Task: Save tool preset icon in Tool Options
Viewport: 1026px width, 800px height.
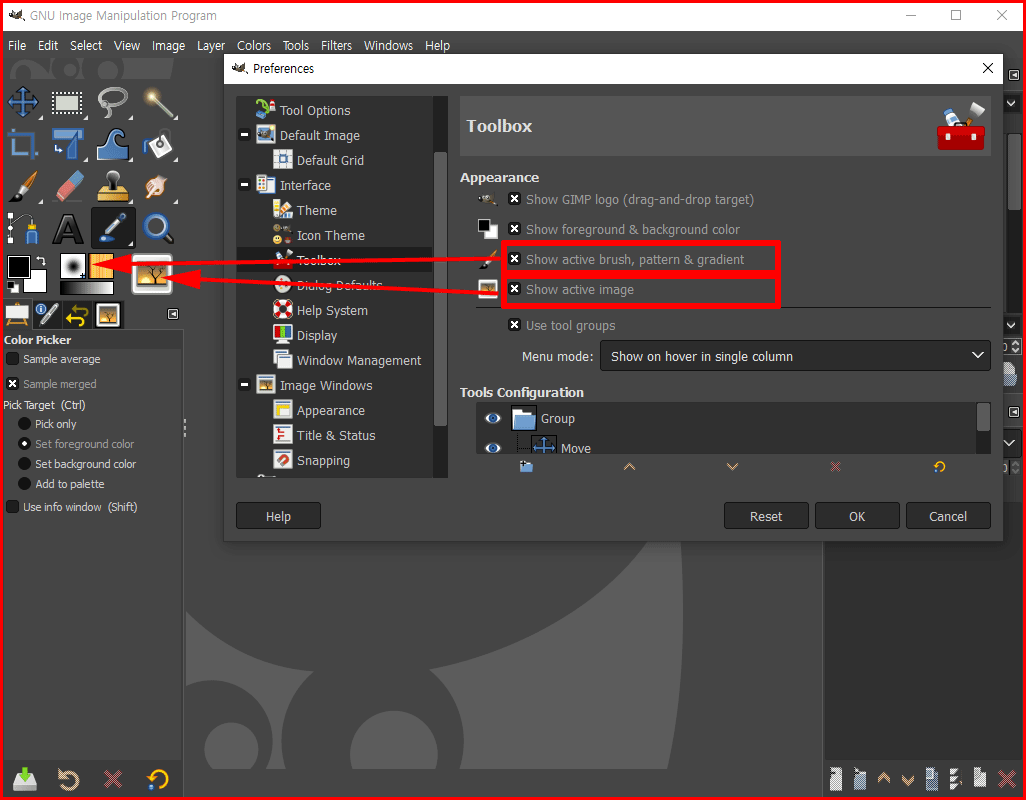Action: 24,778
